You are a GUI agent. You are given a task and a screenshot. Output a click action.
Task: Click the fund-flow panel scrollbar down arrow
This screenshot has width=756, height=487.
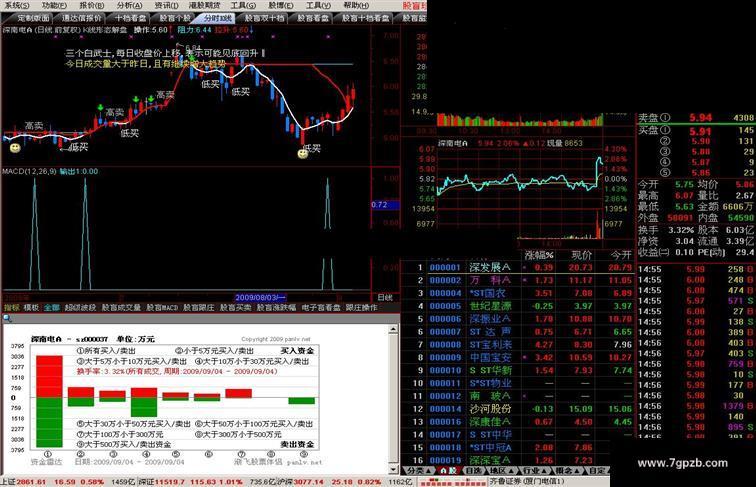393,470
